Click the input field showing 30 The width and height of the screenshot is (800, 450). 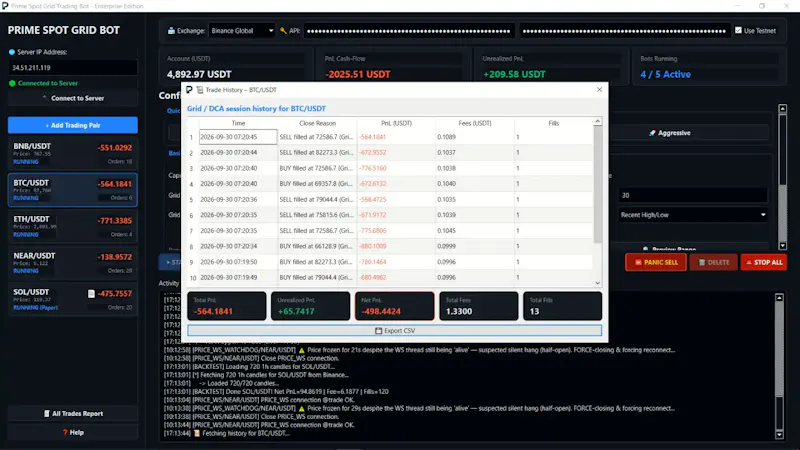point(693,195)
